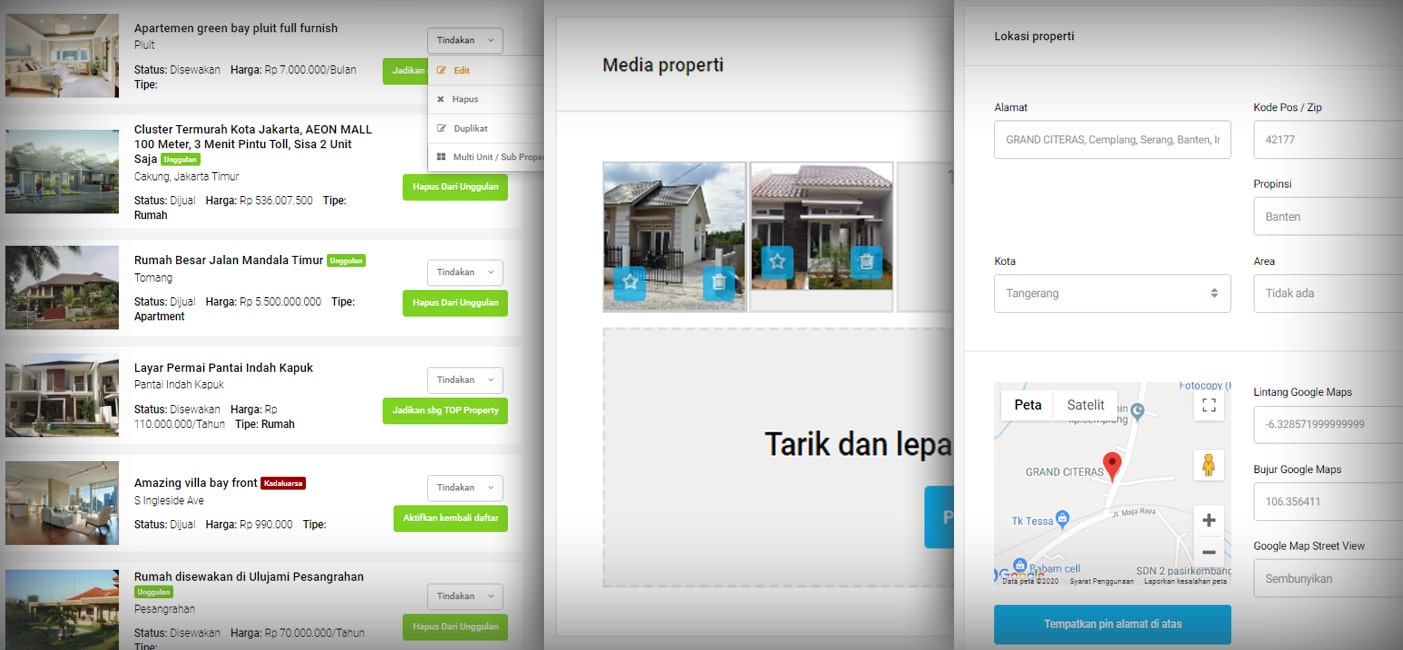Image resolution: width=1403 pixels, height=650 pixels.
Task: Select the star icon on the second house image
Action: pos(779,262)
